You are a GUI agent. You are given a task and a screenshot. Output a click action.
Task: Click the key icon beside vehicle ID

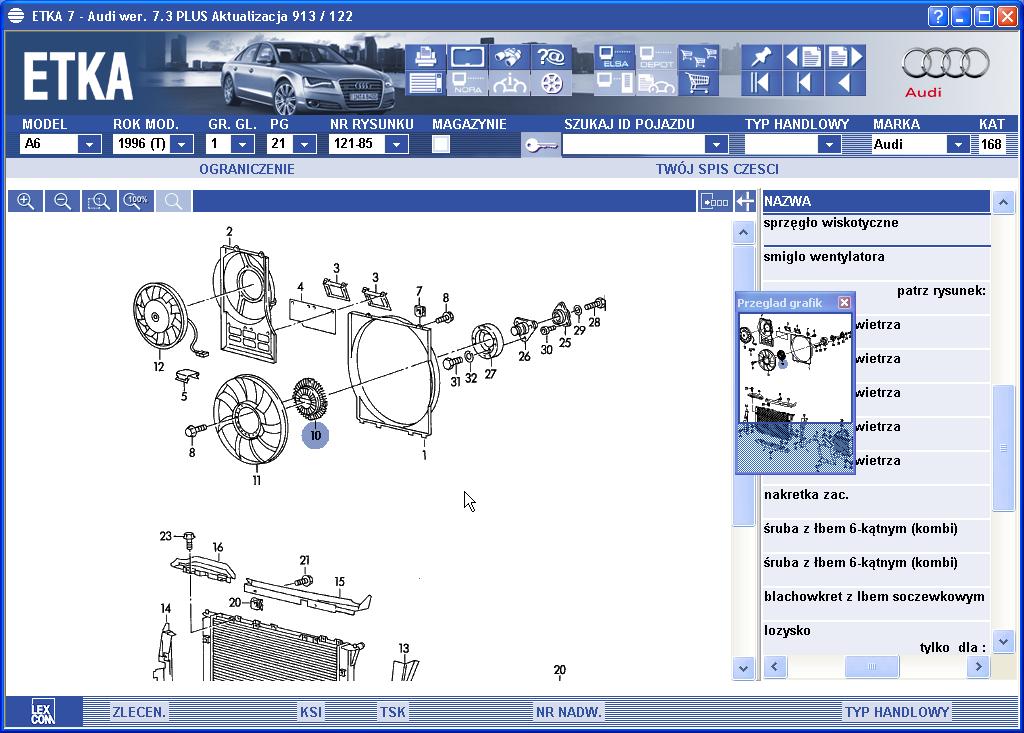point(541,144)
